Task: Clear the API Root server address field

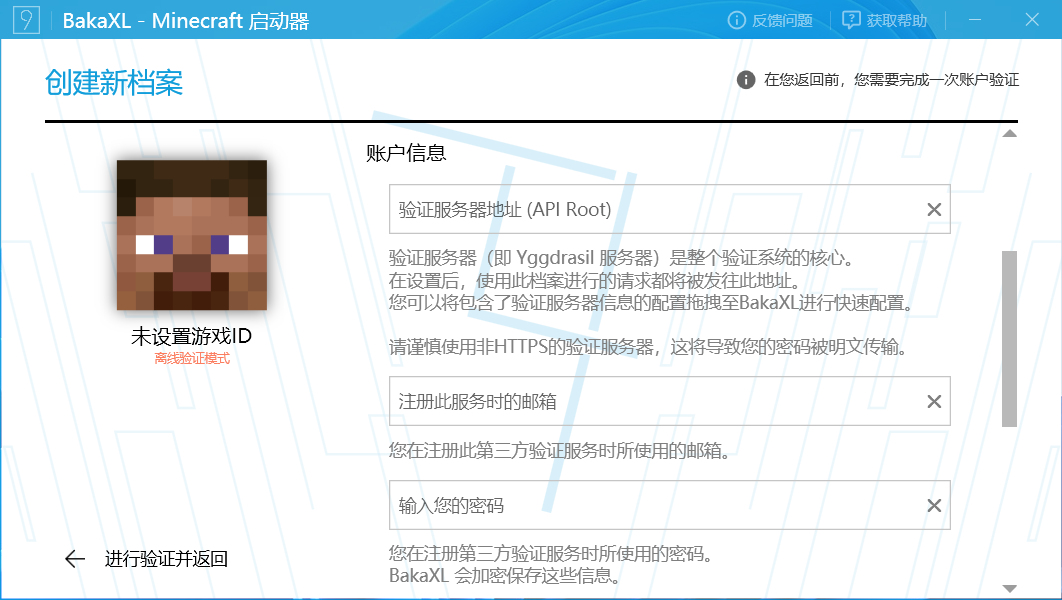Action: [934, 209]
